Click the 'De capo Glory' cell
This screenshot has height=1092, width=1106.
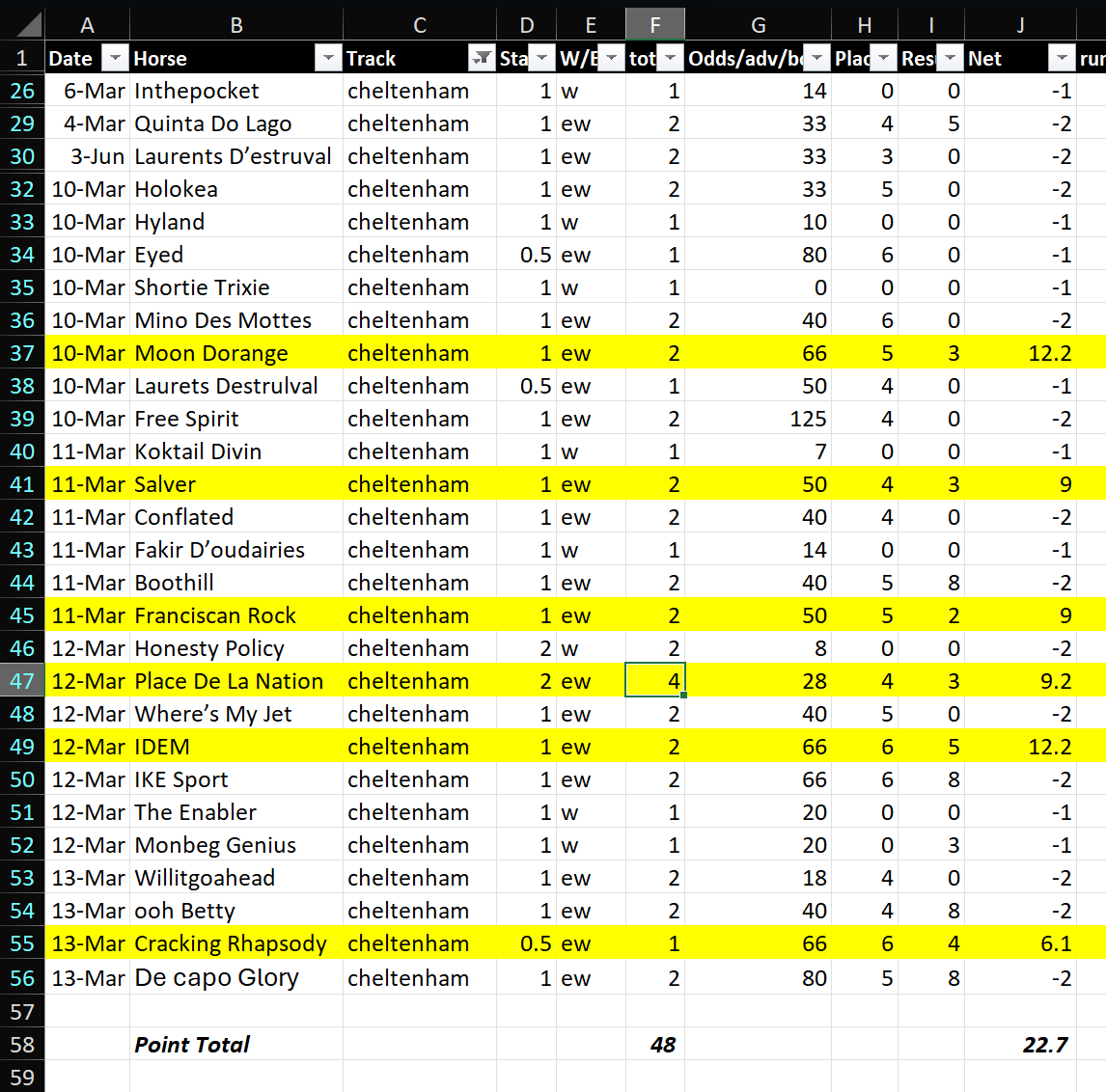(236, 977)
